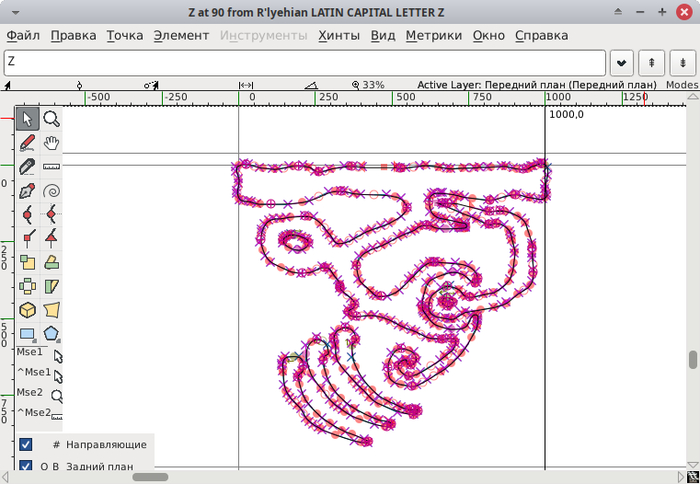Click the keep-above title bar icon

pyautogui.click(x=618, y=12)
